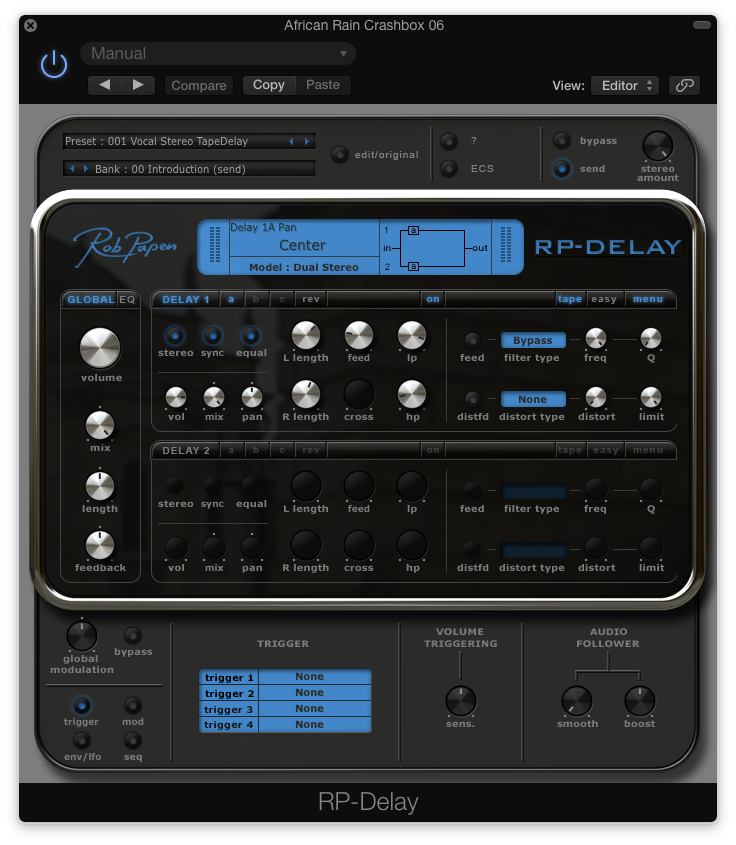
Task: Open the Delay 1 menu
Action: 648,299
